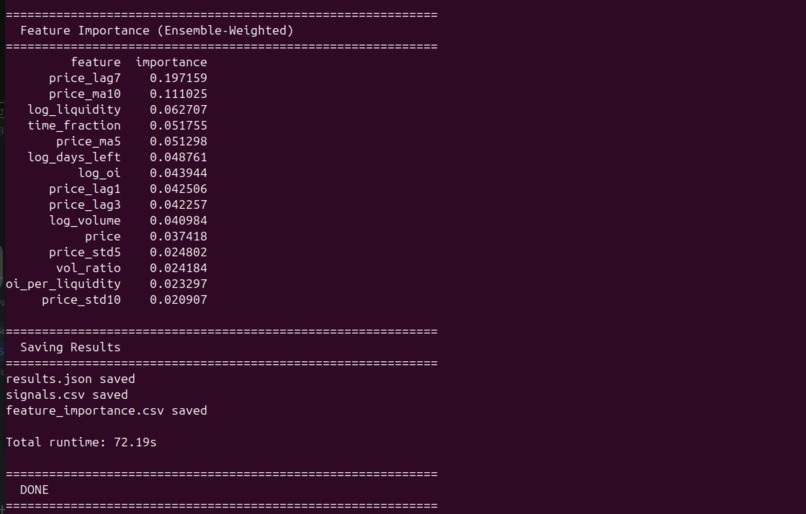The height and width of the screenshot is (514, 806).
Task: Select the 'results.json saved' line
Action: point(70,379)
